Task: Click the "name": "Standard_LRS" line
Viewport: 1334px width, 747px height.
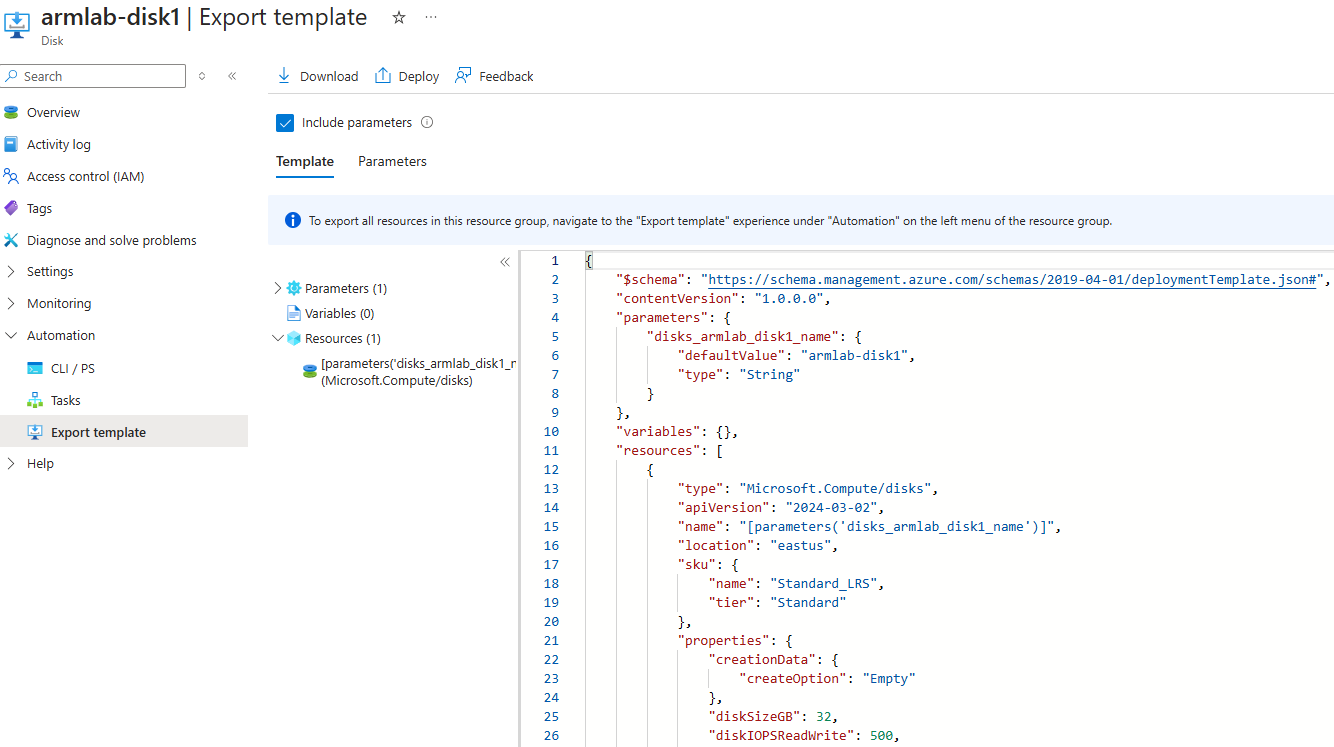Action: [x=797, y=583]
